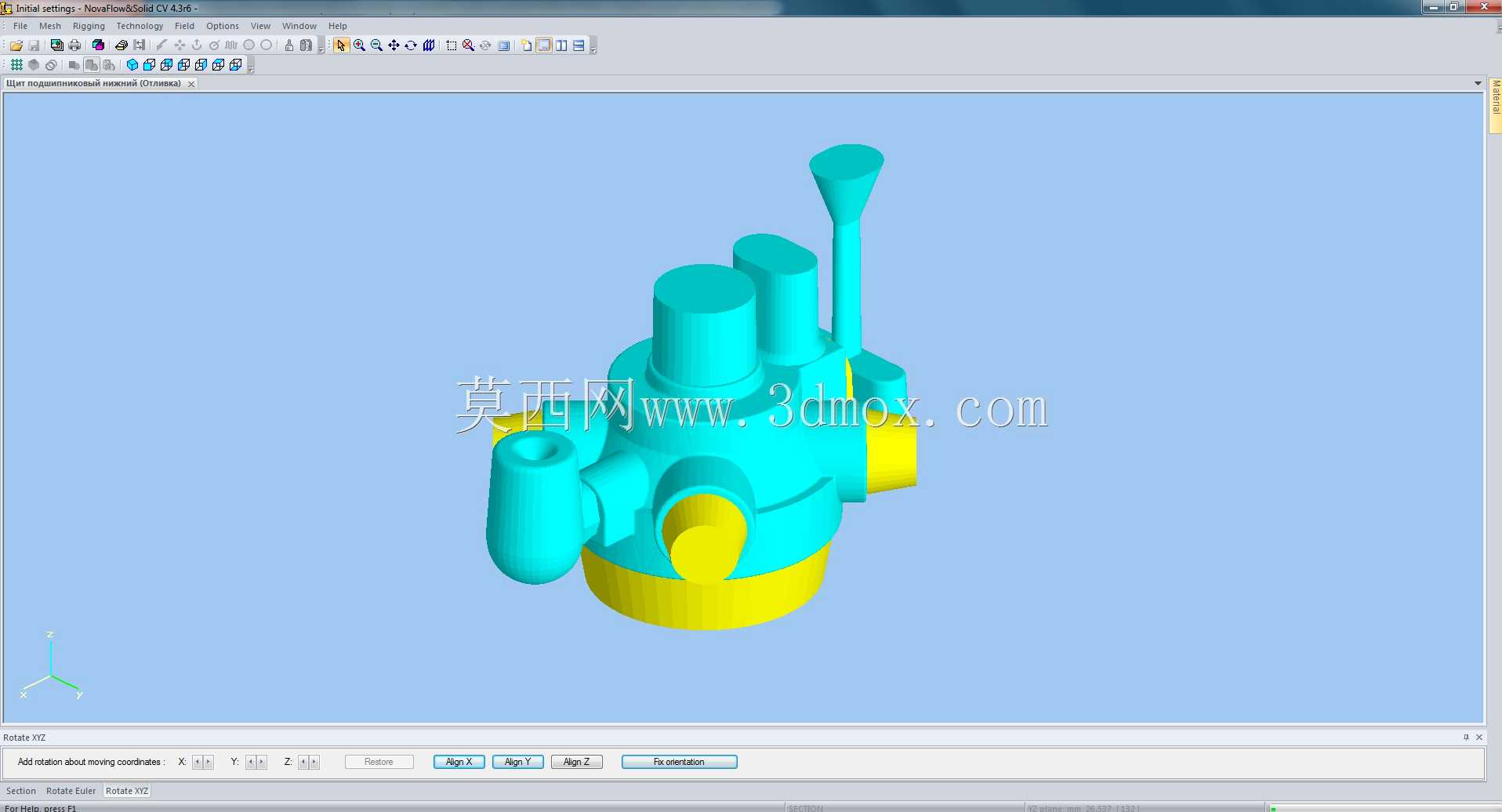Select the rotate view tool

(x=411, y=45)
